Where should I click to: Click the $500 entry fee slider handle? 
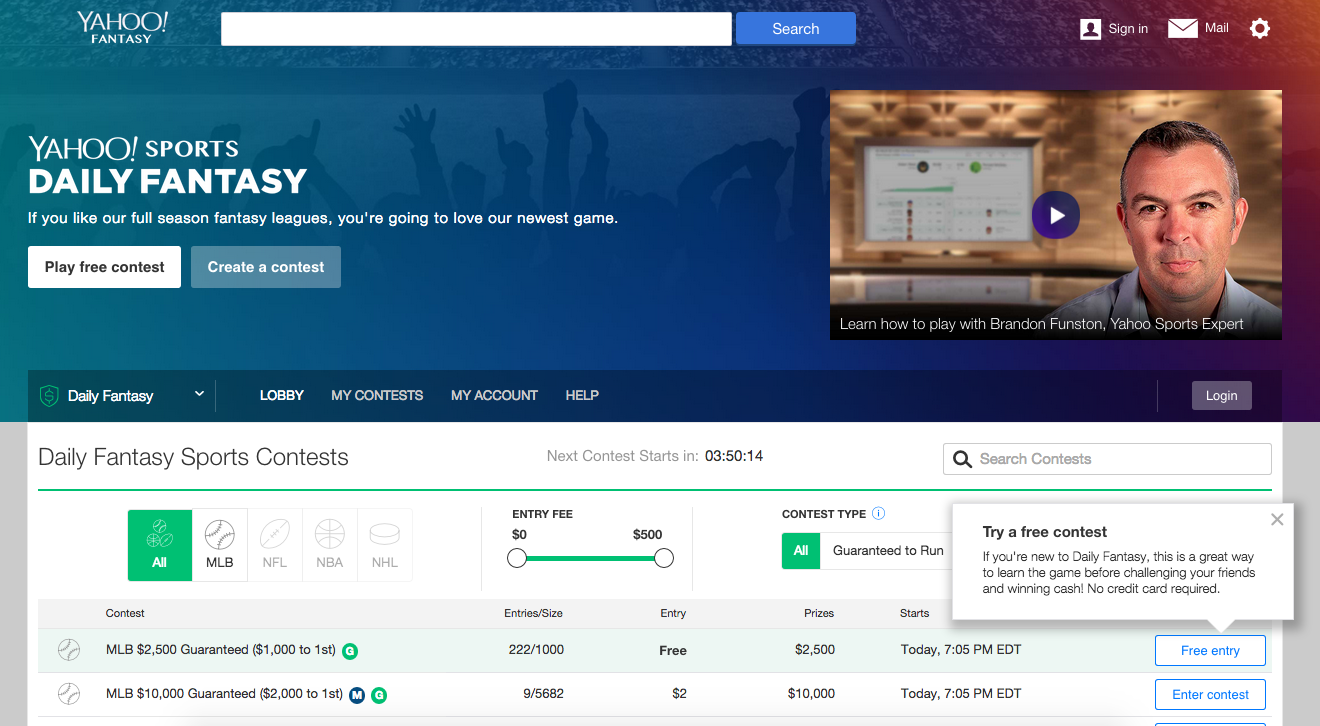664,558
